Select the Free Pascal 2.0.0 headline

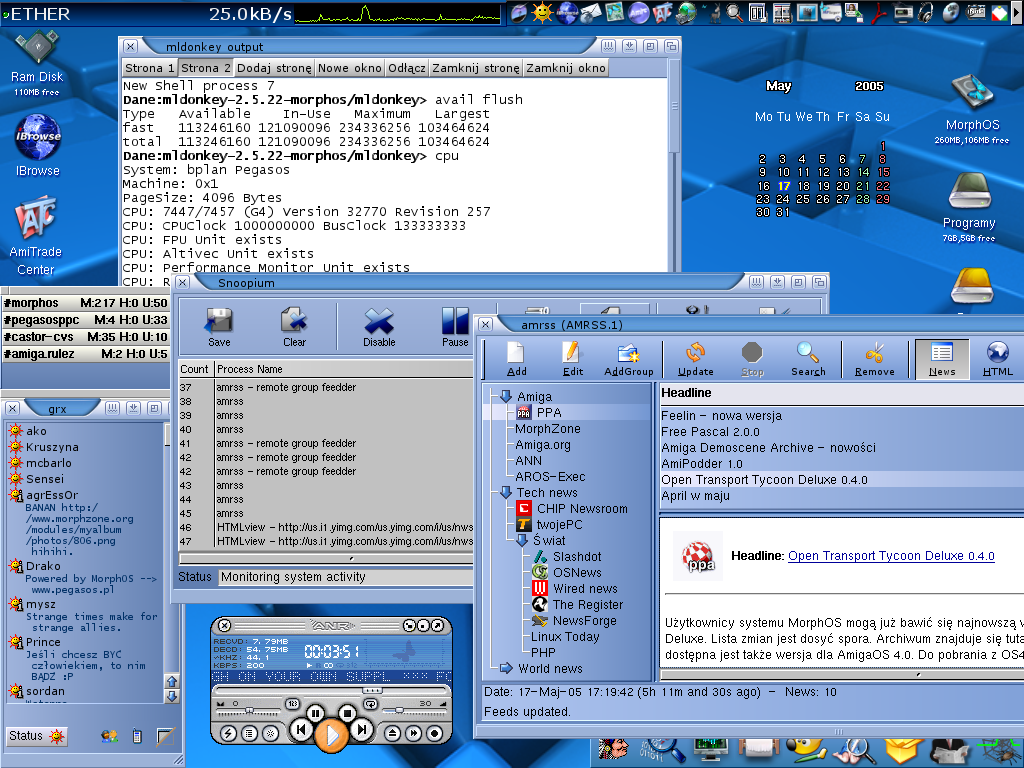pos(710,432)
